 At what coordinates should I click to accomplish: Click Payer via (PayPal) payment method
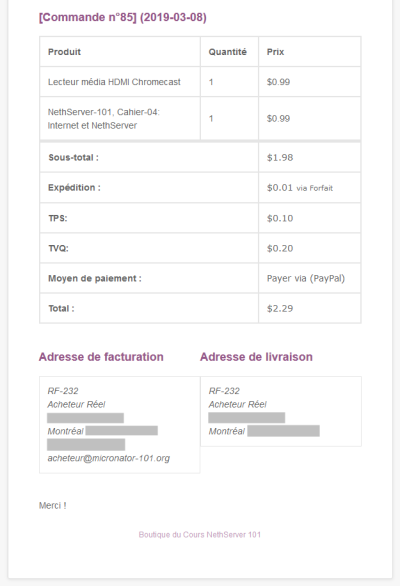(306, 278)
